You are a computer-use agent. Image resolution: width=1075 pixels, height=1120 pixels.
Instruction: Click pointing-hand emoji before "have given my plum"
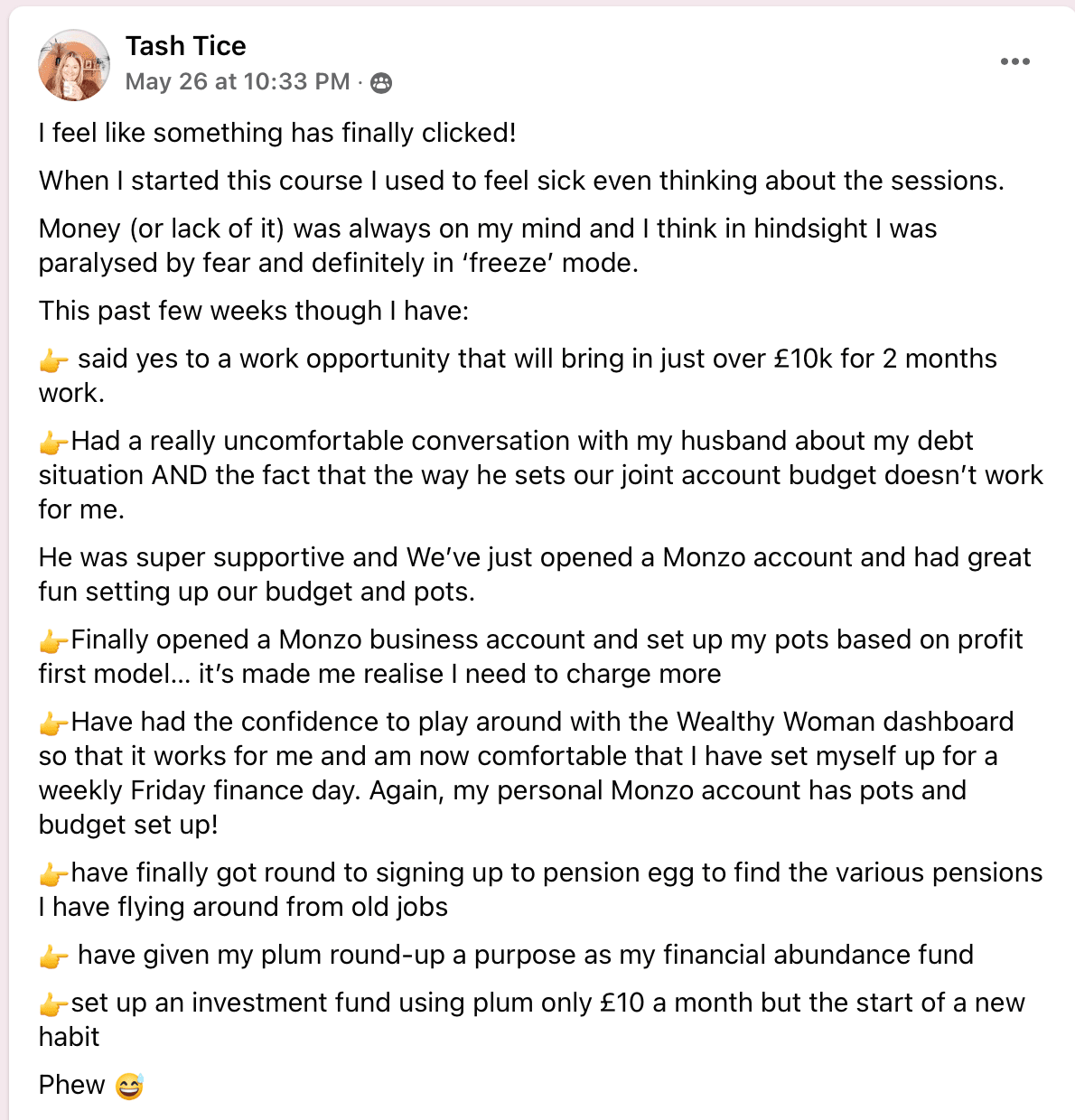coord(53,957)
